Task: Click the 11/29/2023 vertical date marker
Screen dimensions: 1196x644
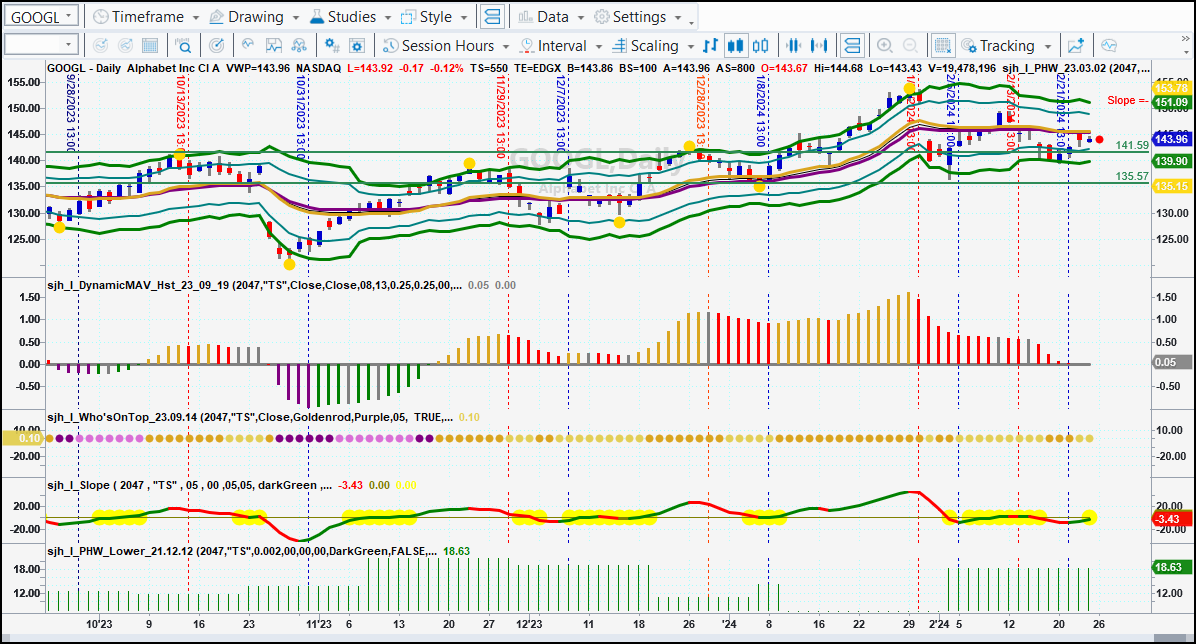Action: [501, 116]
